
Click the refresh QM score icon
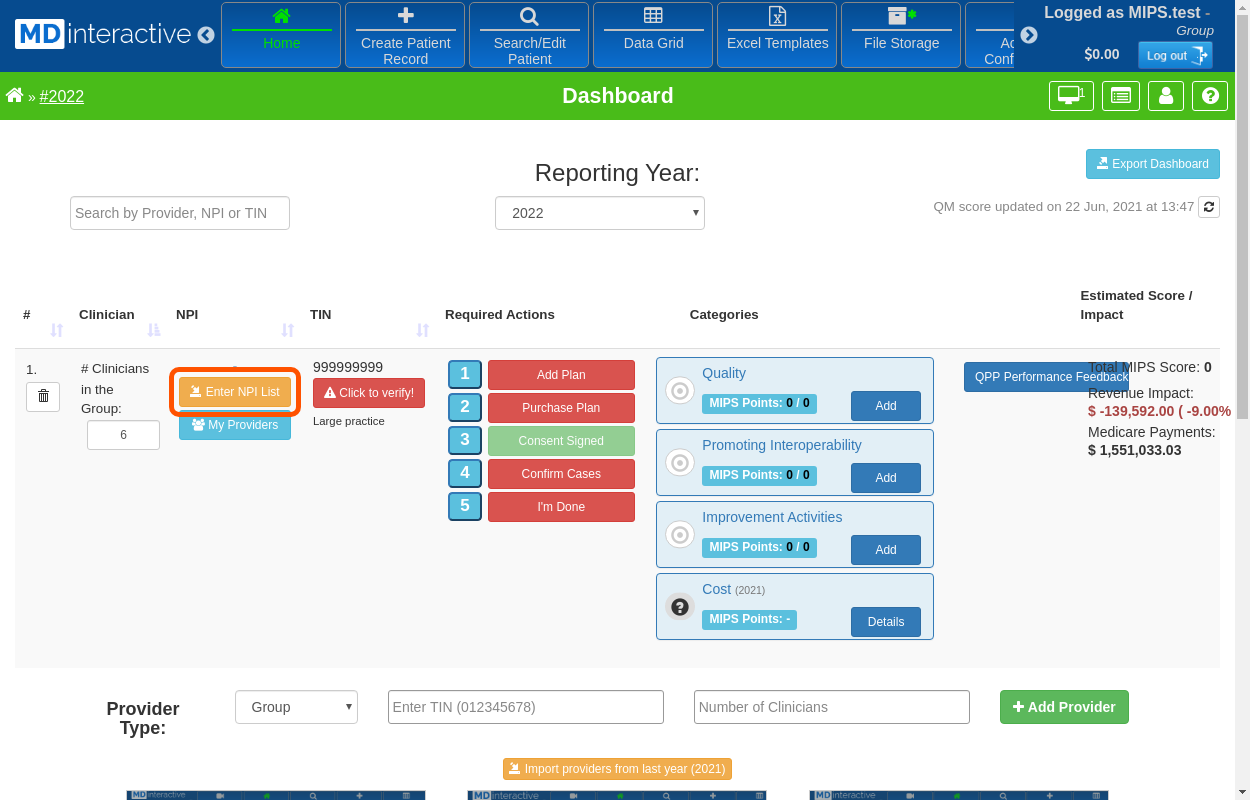point(1209,207)
